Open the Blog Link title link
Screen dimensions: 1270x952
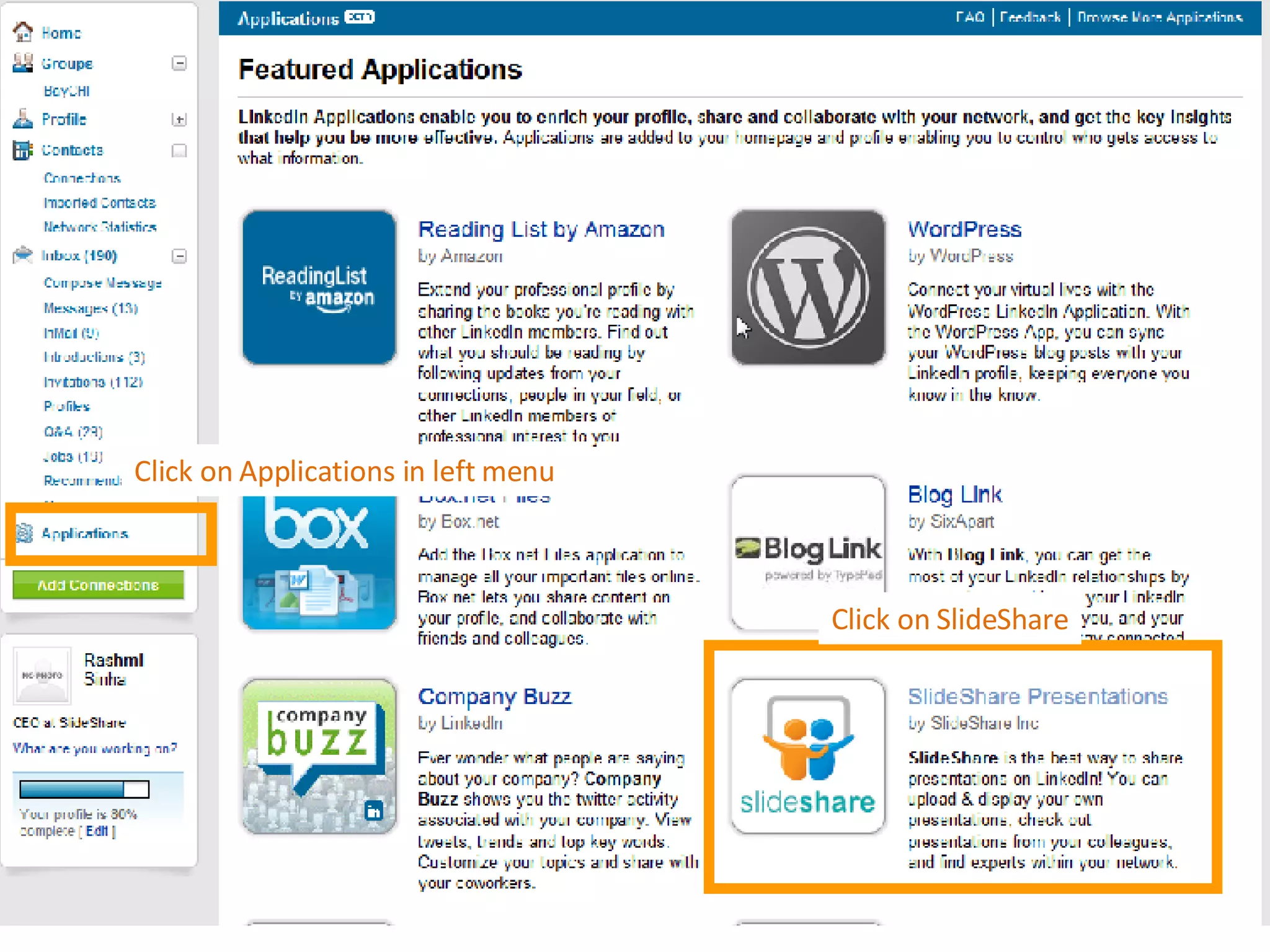tap(954, 495)
